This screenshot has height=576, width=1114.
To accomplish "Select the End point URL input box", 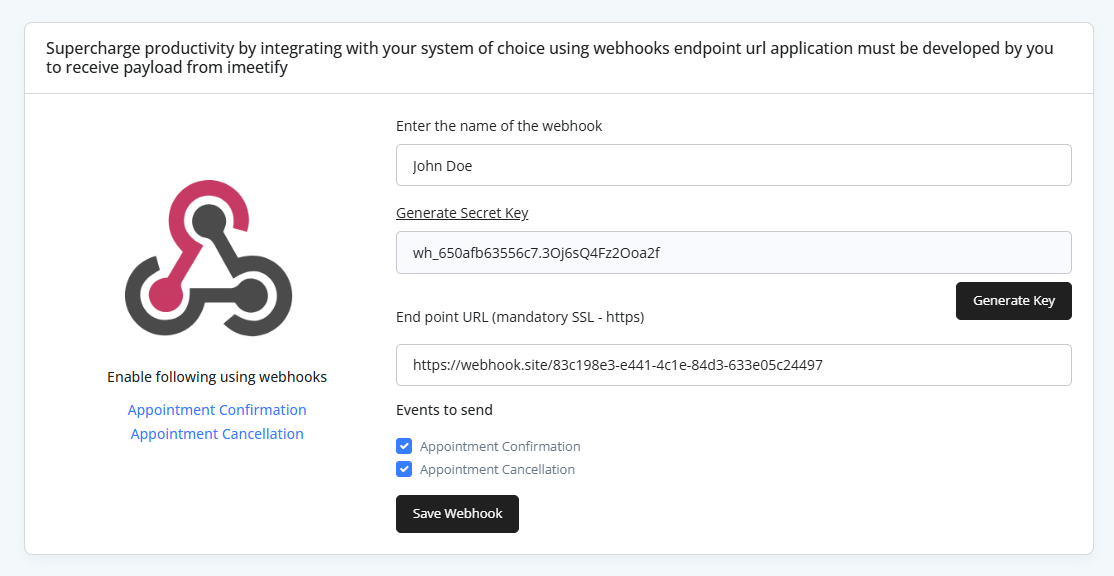I will pyautogui.click(x=733, y=365).
